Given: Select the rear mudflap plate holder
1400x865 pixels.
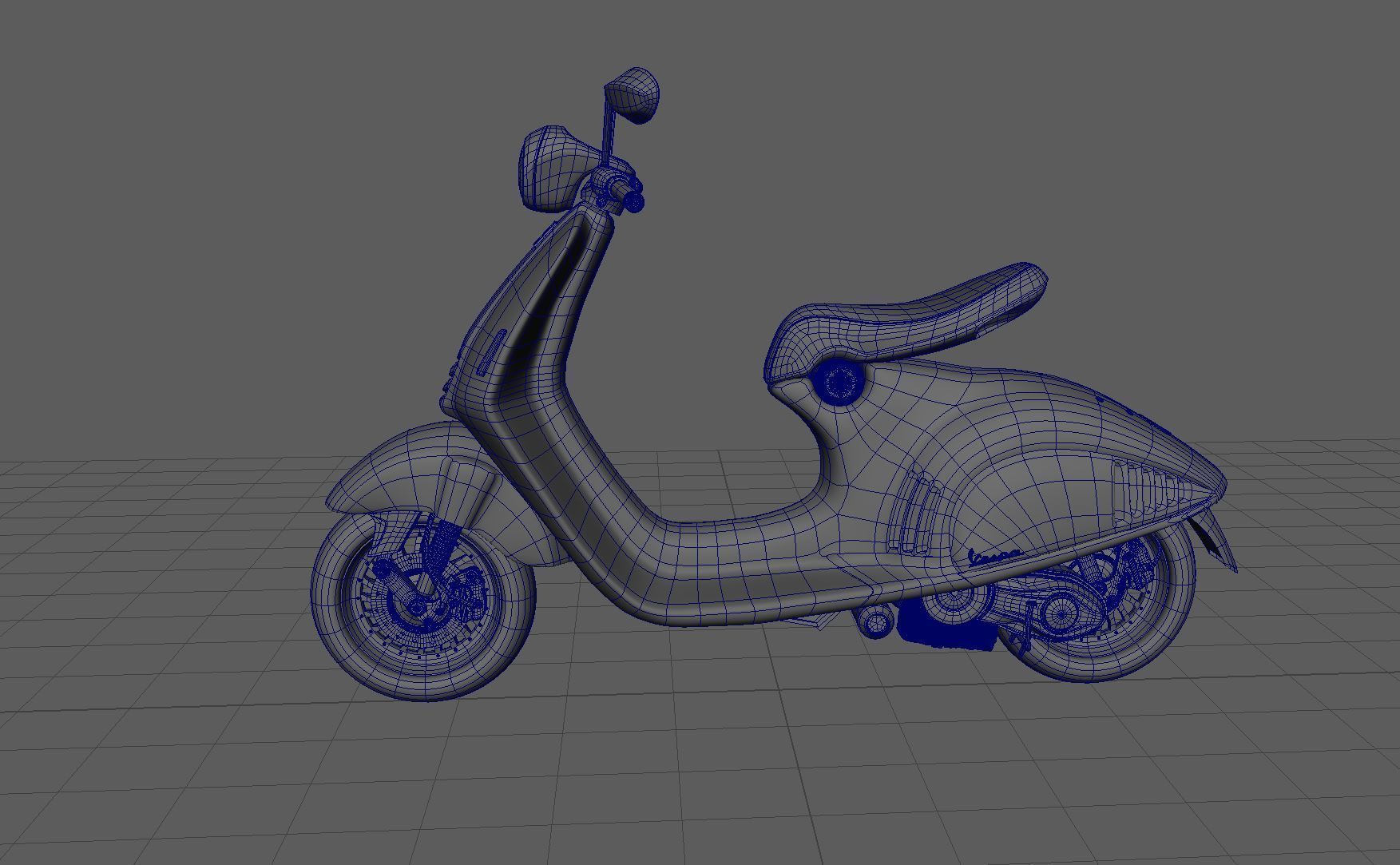Looking at the screenshot, I should point(1214,542).
